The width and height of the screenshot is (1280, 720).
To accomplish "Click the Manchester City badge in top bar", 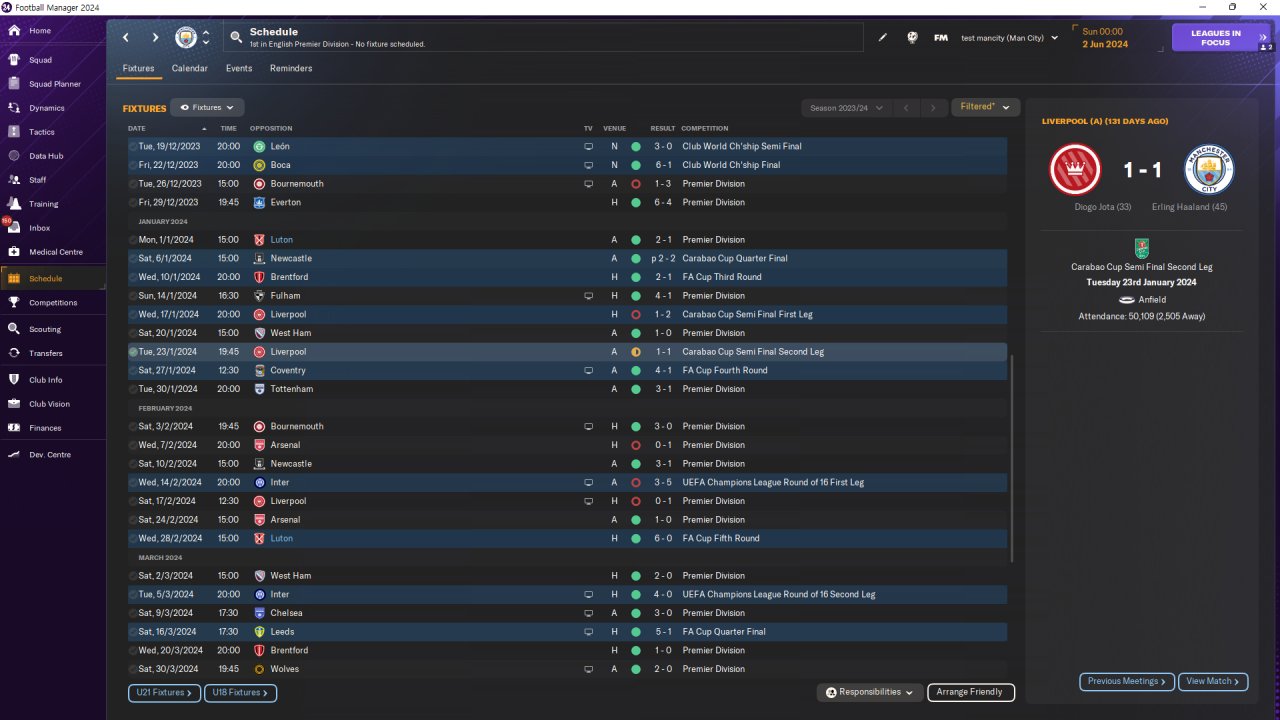I will 186,38.
